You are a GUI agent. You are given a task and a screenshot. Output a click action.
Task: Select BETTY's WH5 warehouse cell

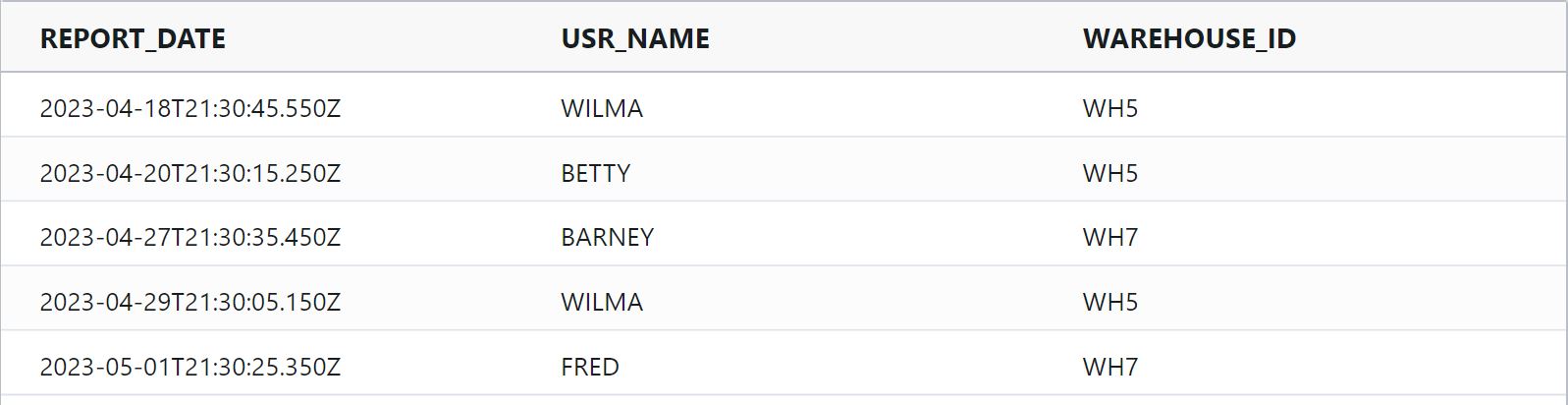tap(1110, 173)
